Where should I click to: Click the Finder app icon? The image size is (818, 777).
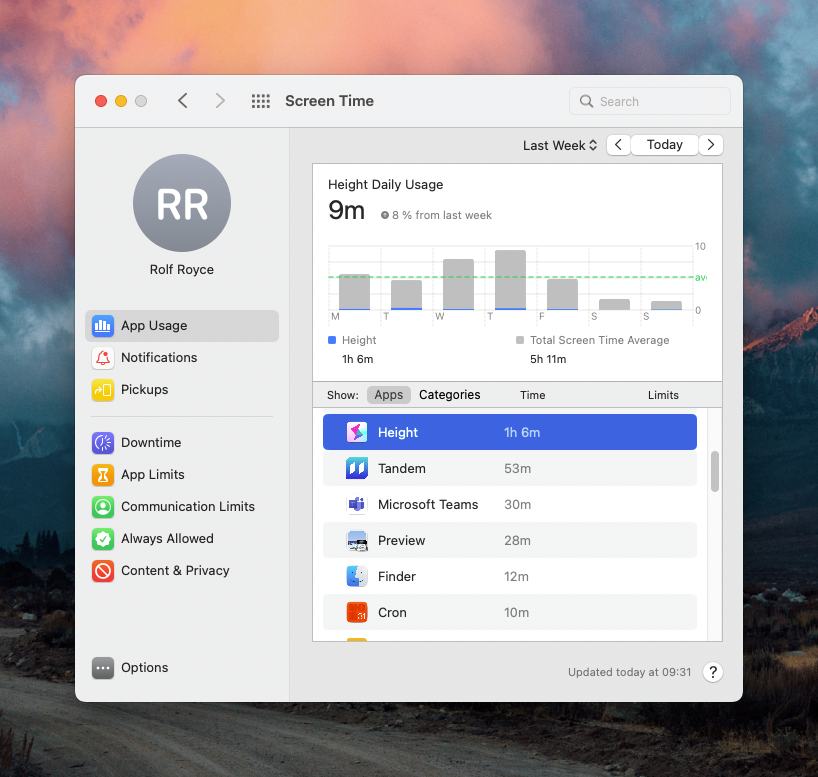click(357, 576)
